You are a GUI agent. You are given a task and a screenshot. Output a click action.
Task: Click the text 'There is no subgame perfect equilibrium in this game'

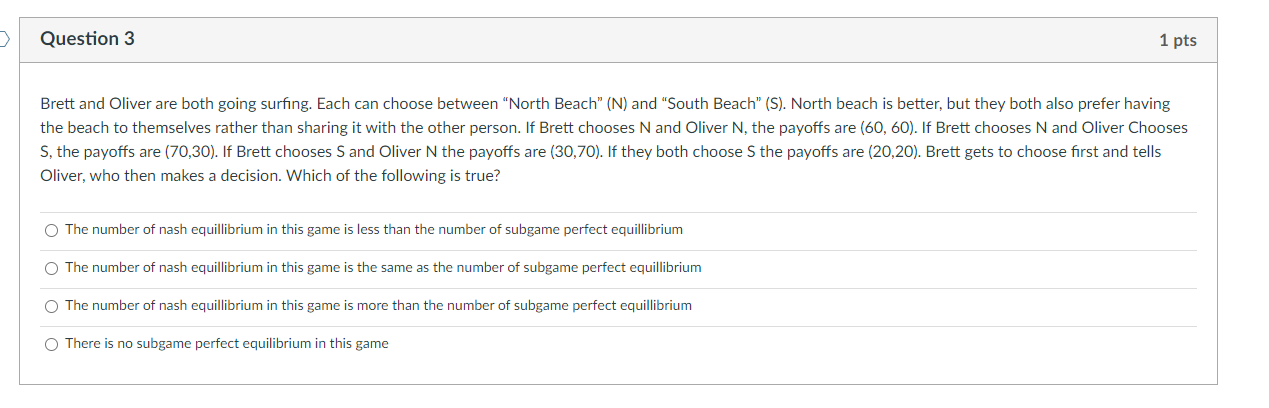(x=227, y=344)
